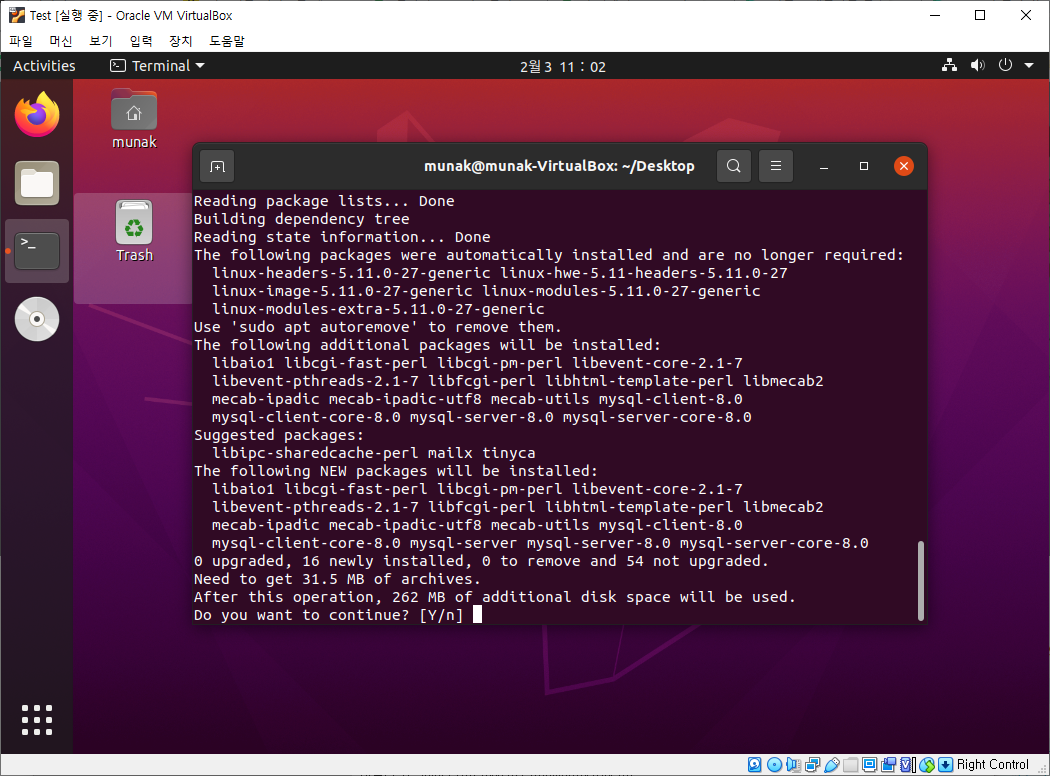Close the VirtualBox Test VM window
Viewport: 1050px width, 776px height.
1025,15
